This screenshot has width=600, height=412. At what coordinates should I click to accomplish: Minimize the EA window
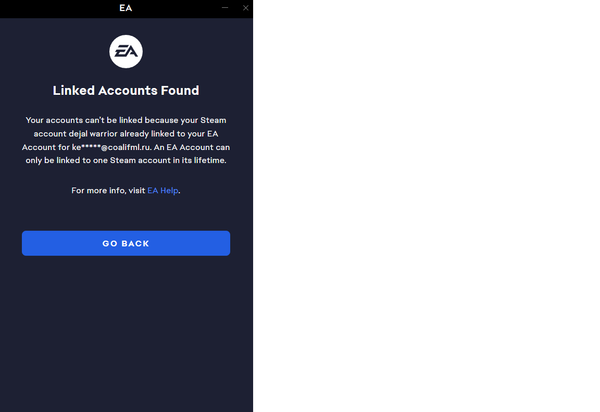(x=225, y=8)
